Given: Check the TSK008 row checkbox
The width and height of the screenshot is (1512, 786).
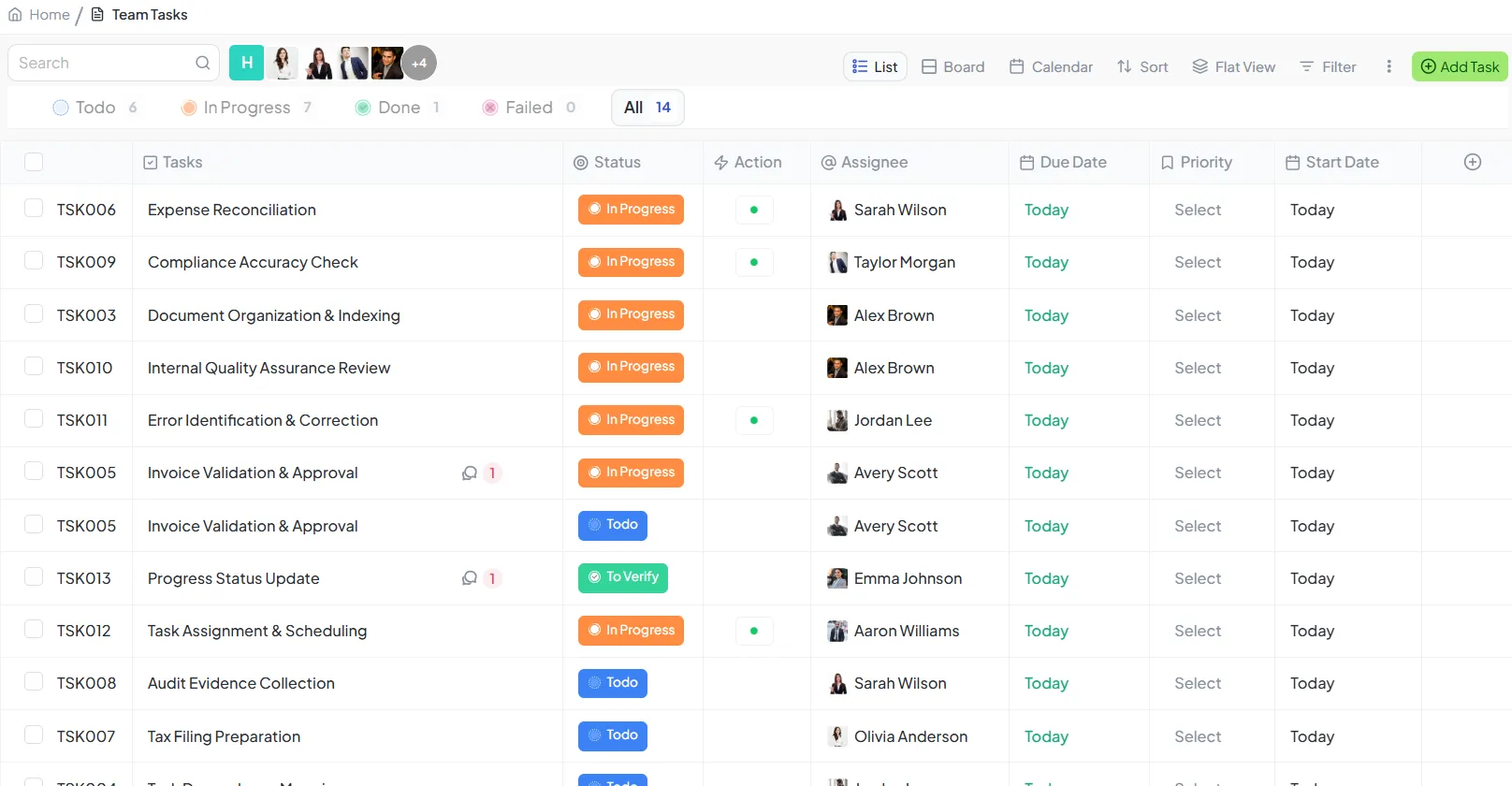Looking at the screenshot, I should 34,681.
